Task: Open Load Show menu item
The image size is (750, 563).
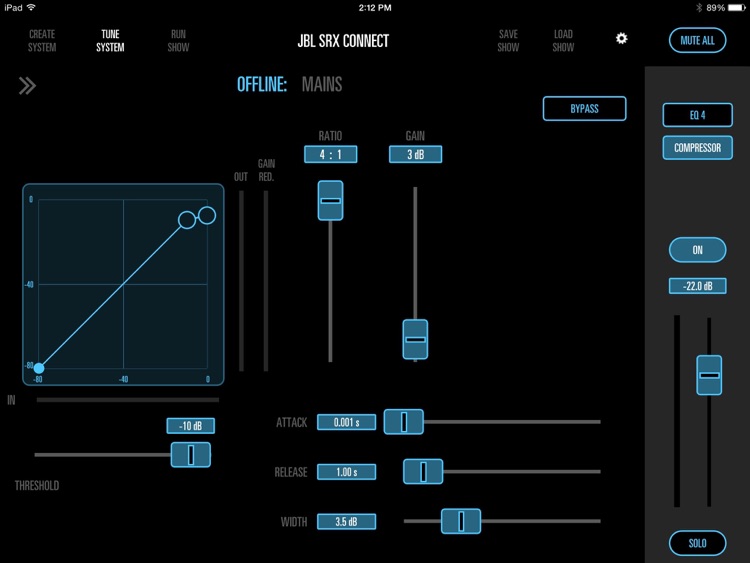Action: pyautogui.click(x=563, y=41)
